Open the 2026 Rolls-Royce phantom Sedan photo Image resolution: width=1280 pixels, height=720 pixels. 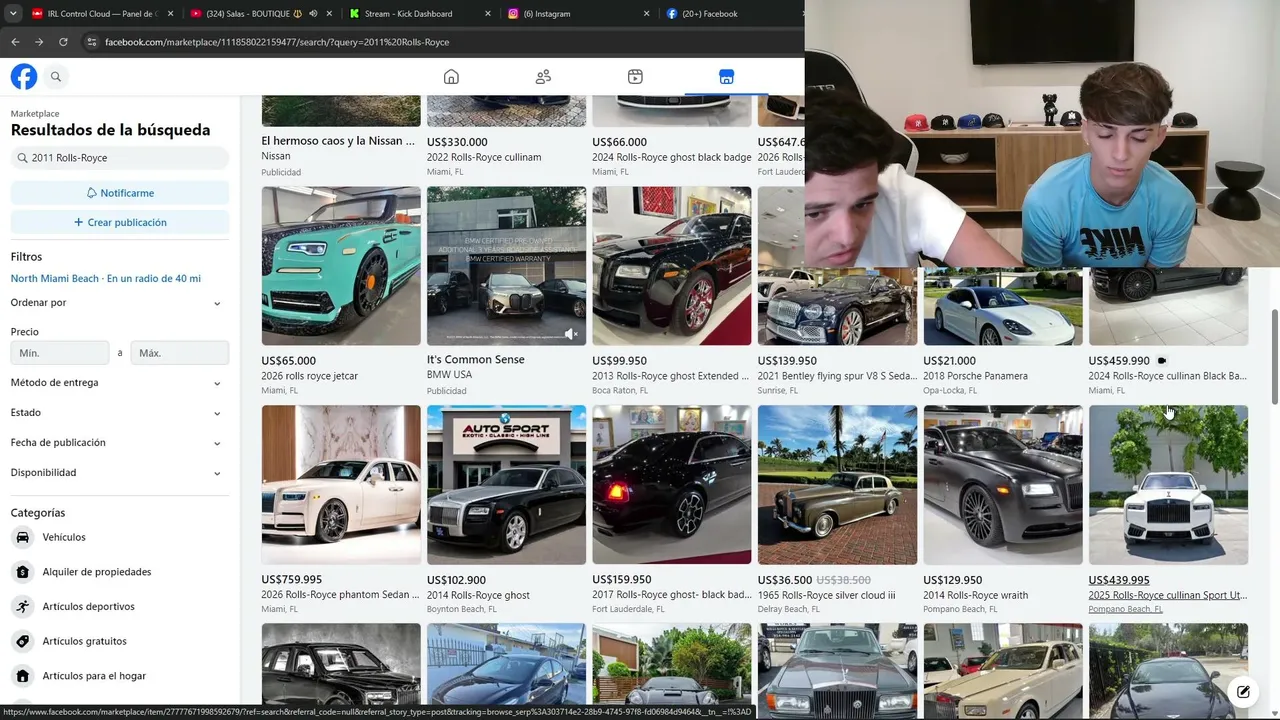click(341, 485)
